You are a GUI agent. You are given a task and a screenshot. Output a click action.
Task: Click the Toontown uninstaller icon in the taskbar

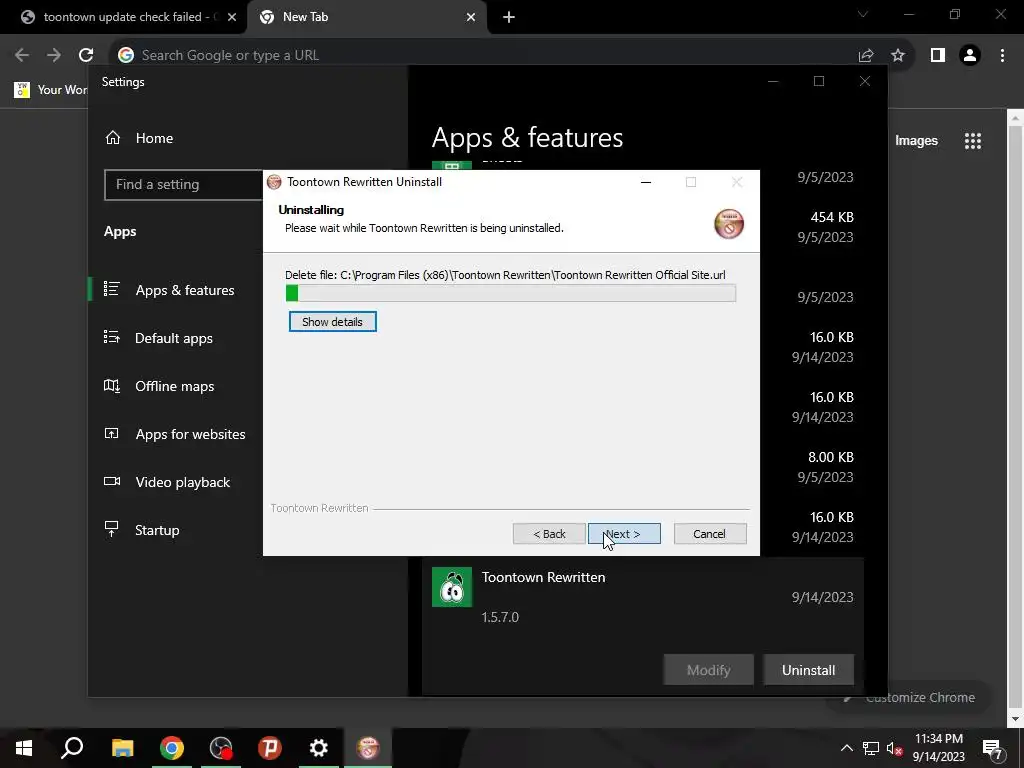point(368,748)
